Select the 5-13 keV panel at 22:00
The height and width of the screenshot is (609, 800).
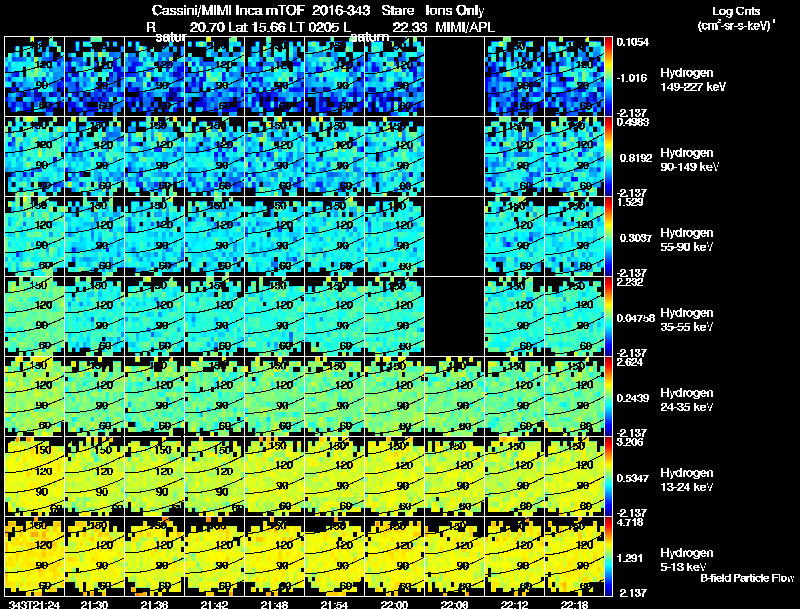pyautogui.click(x=394, y=556)
